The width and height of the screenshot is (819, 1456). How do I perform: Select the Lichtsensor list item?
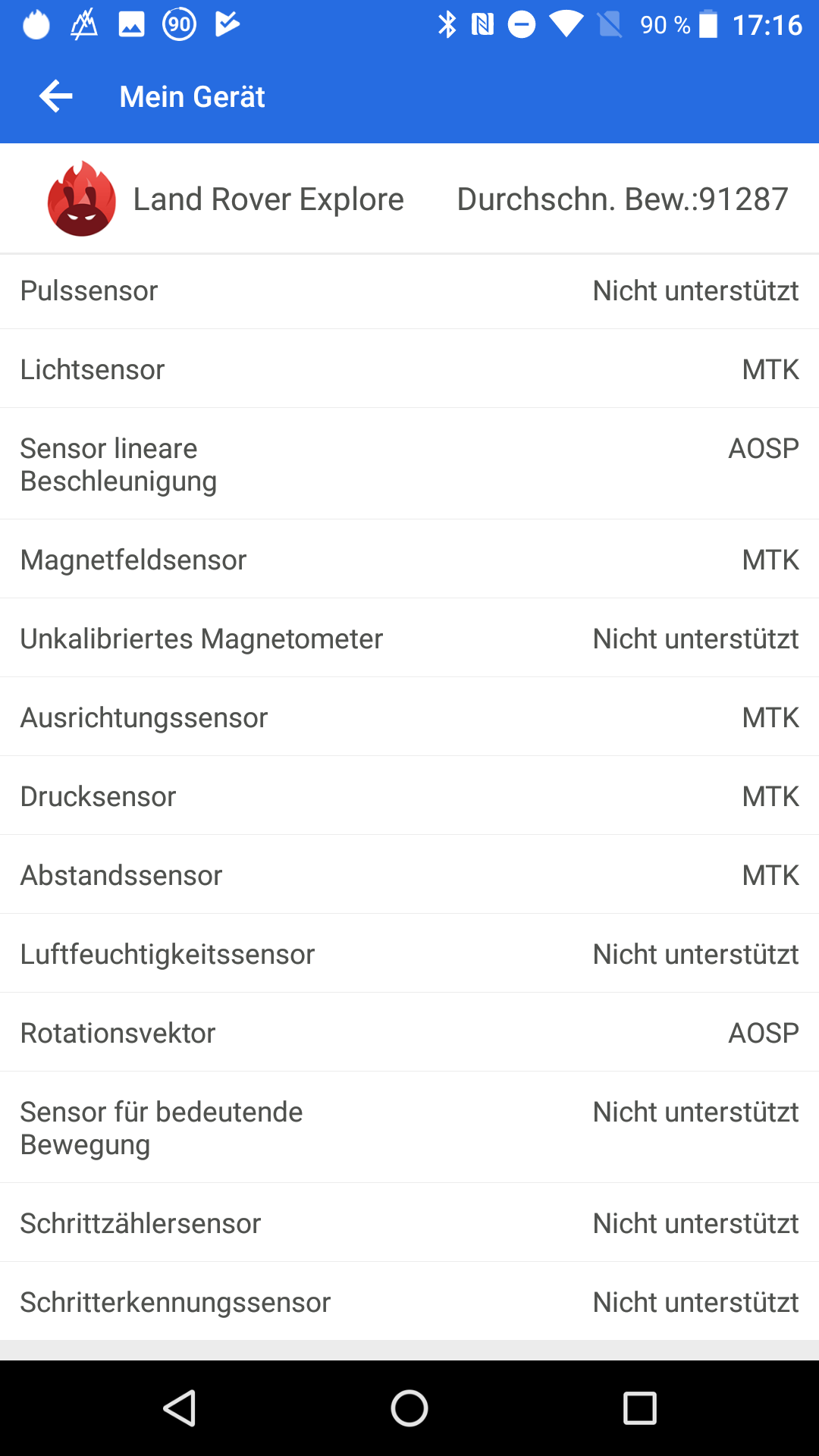409,369
